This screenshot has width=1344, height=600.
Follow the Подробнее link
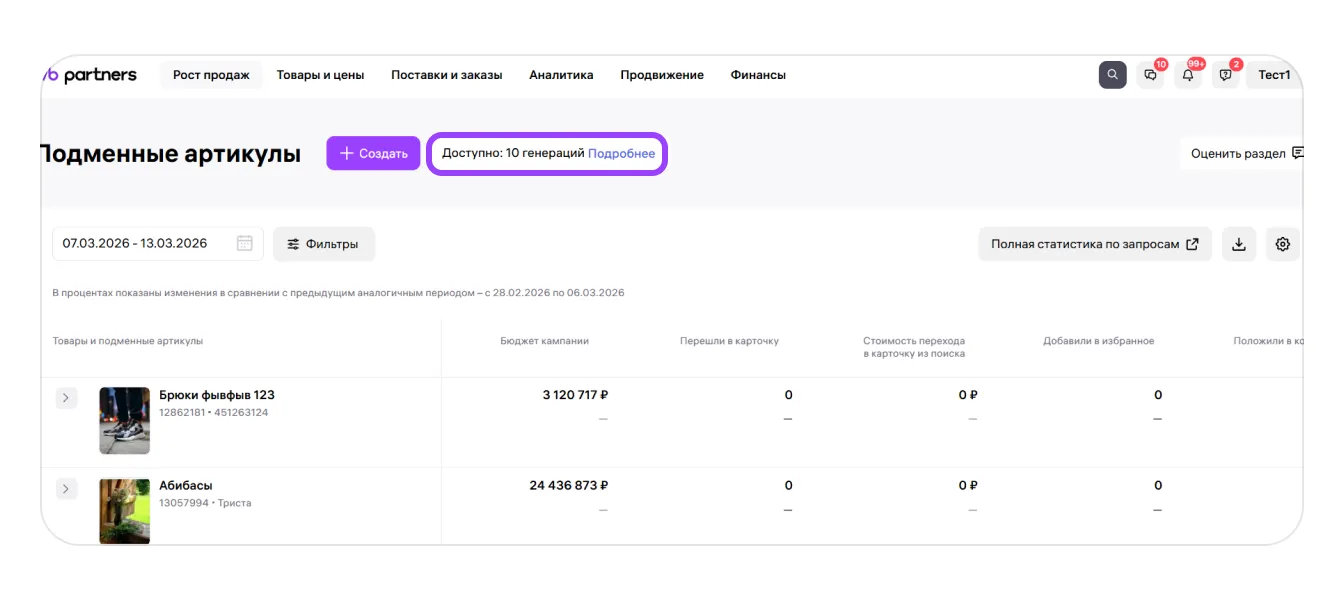pyautogui.click(x=621, y=153)
